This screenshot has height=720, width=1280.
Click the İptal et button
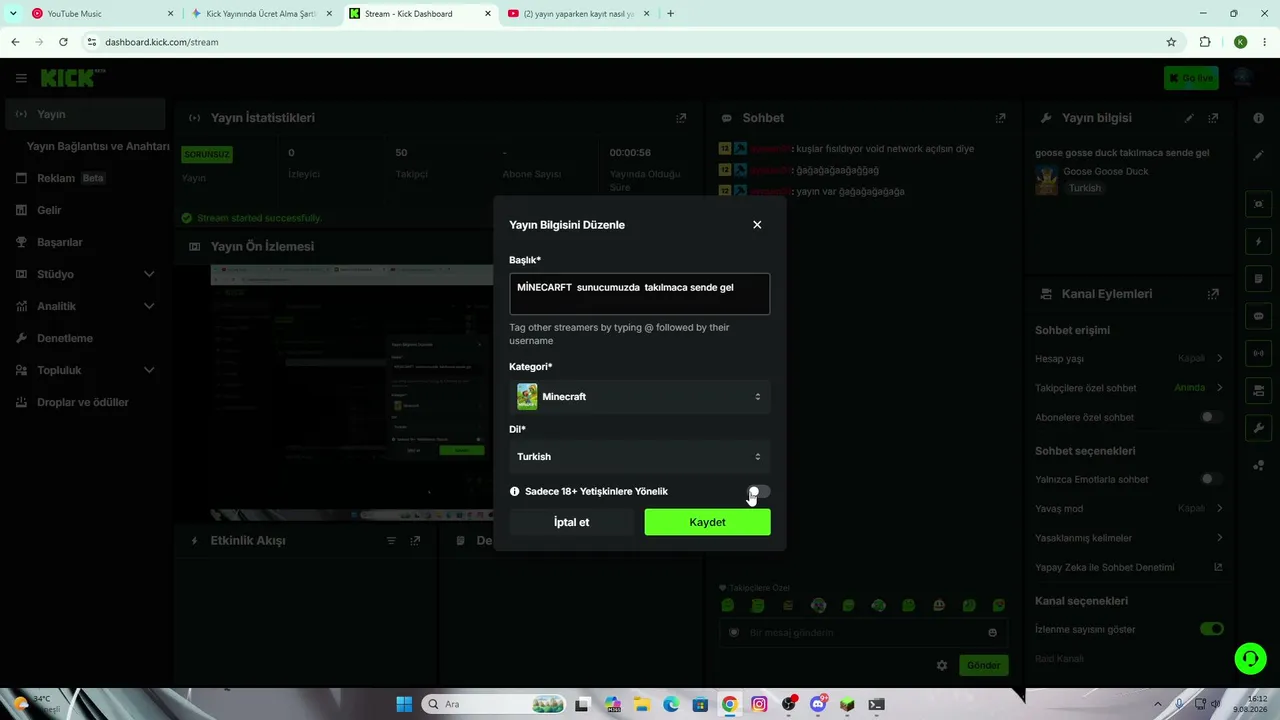(x=571, y=522)
